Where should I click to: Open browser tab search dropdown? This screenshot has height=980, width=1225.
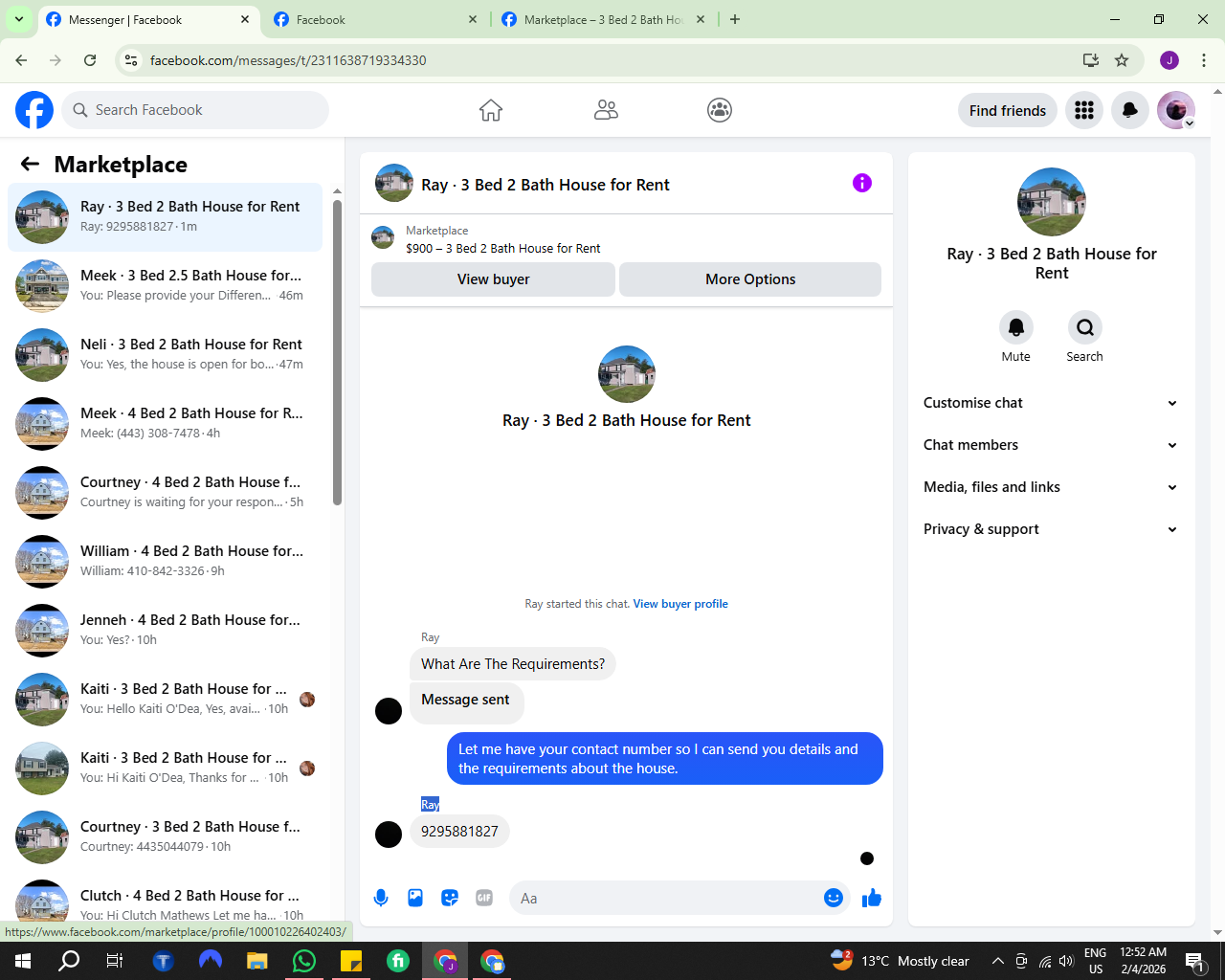point(19,19)
